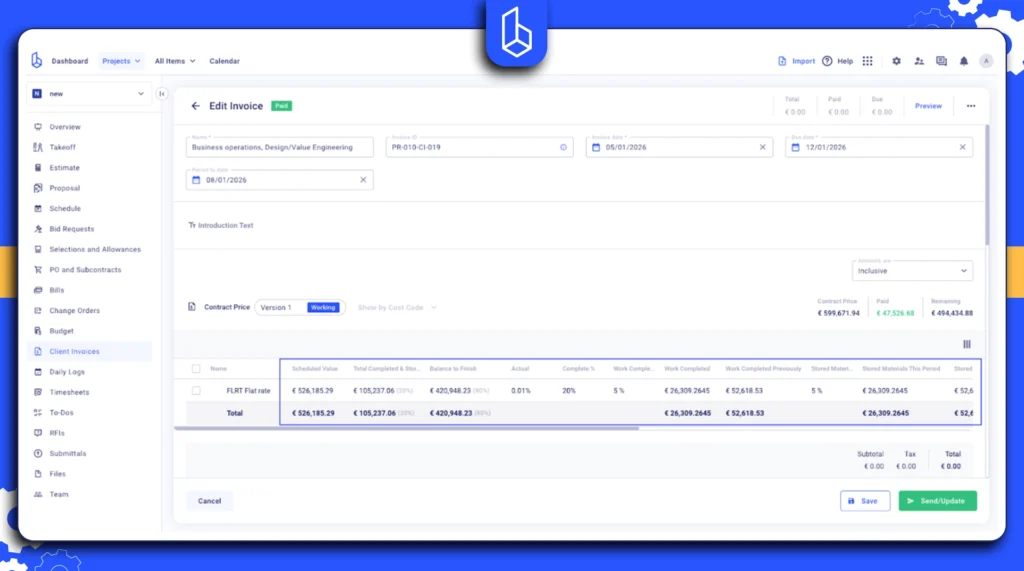
Task: Clear the period to date 08/01/2026
Action: coord(363,180)
